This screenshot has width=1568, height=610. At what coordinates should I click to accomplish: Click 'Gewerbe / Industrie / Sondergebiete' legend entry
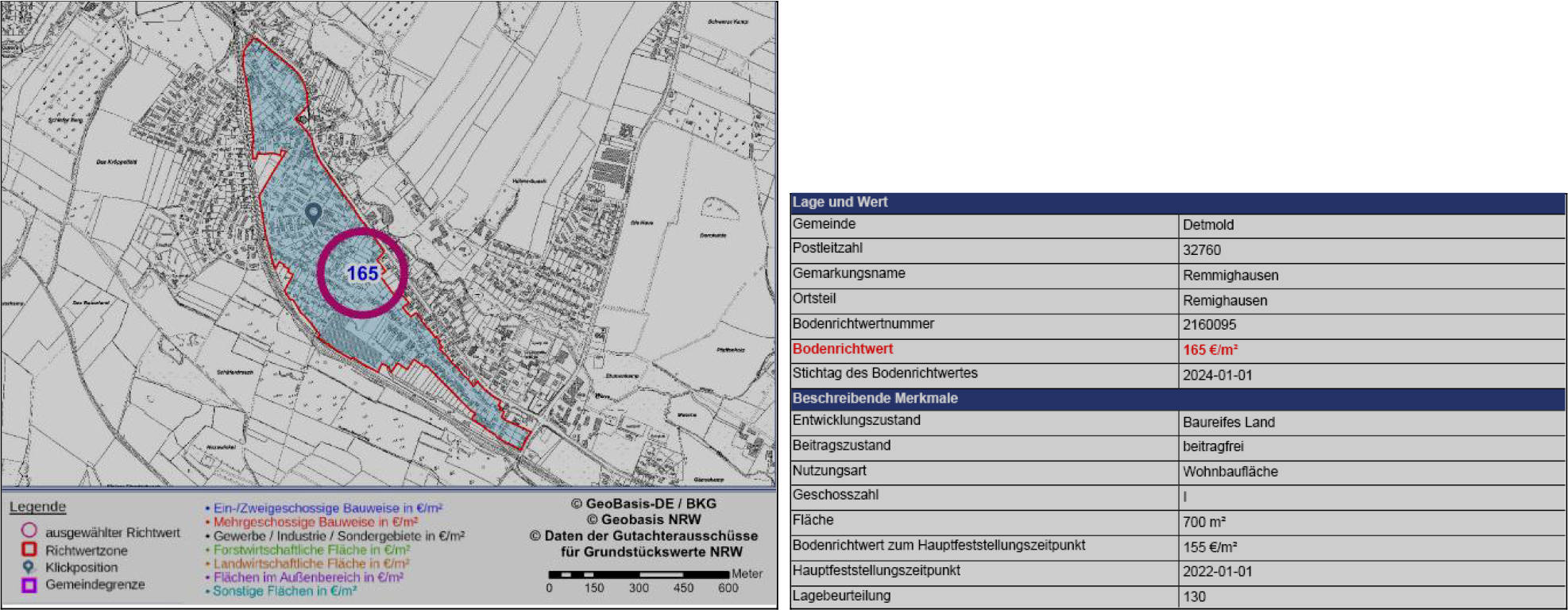335,536
